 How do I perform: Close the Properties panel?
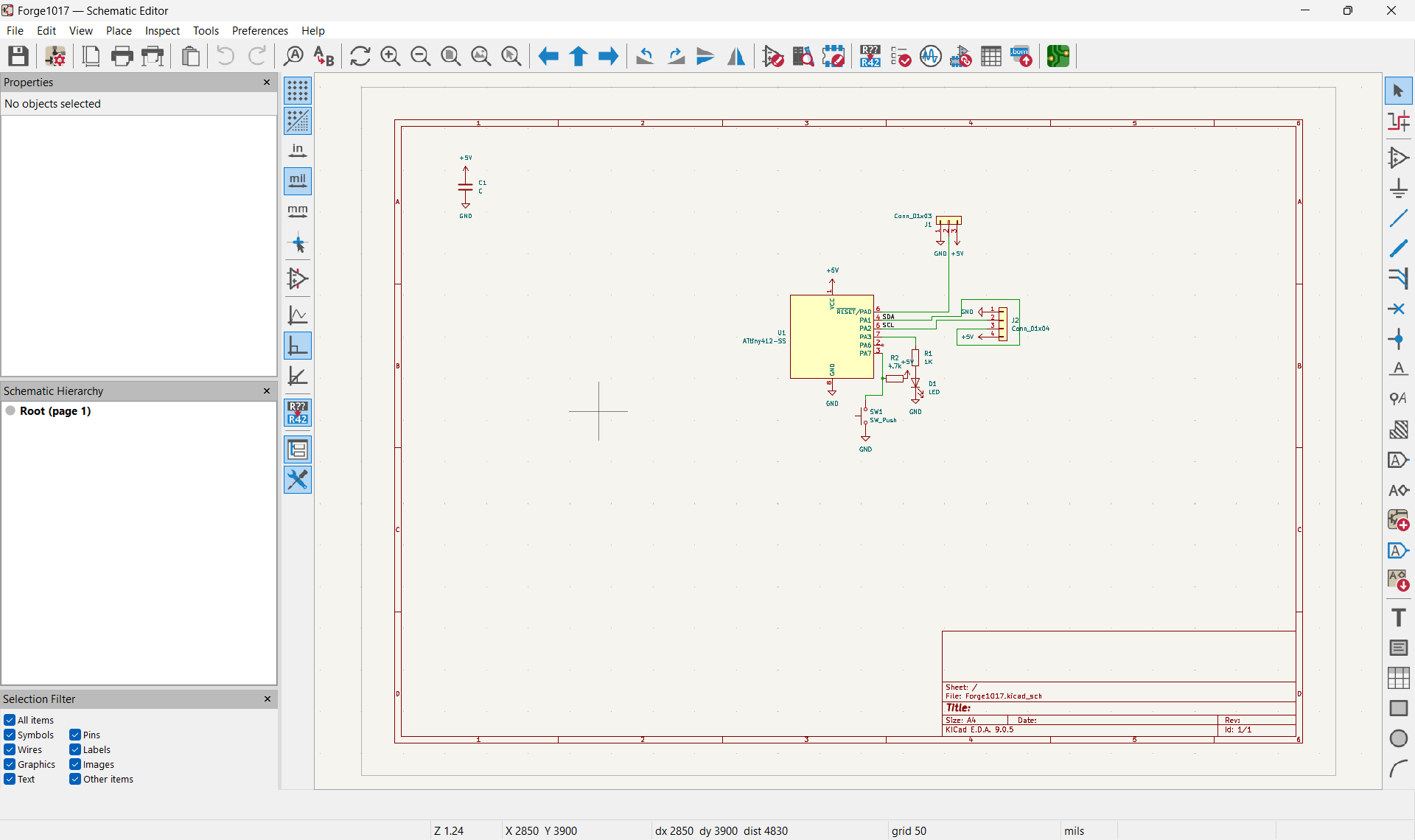267,83
